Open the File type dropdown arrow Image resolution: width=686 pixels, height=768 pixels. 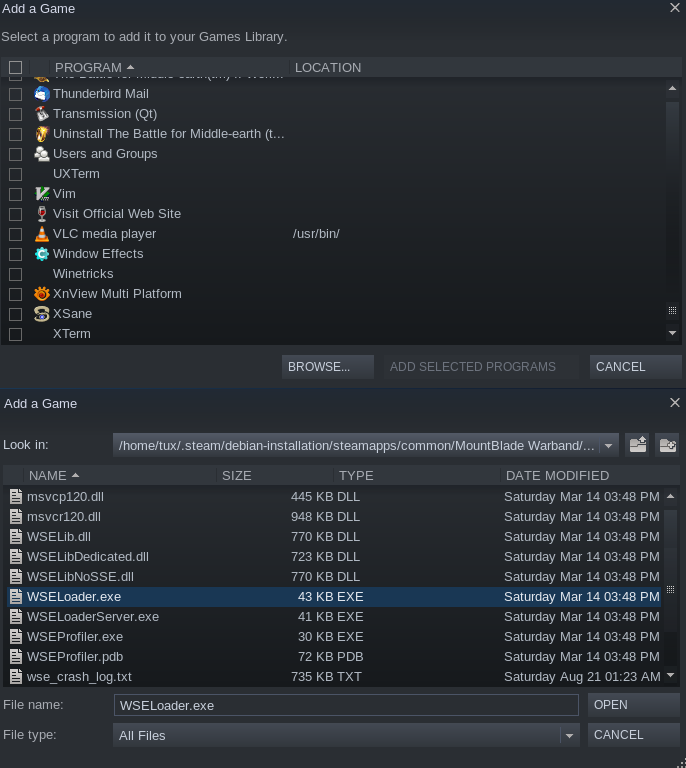coord(569,736)
